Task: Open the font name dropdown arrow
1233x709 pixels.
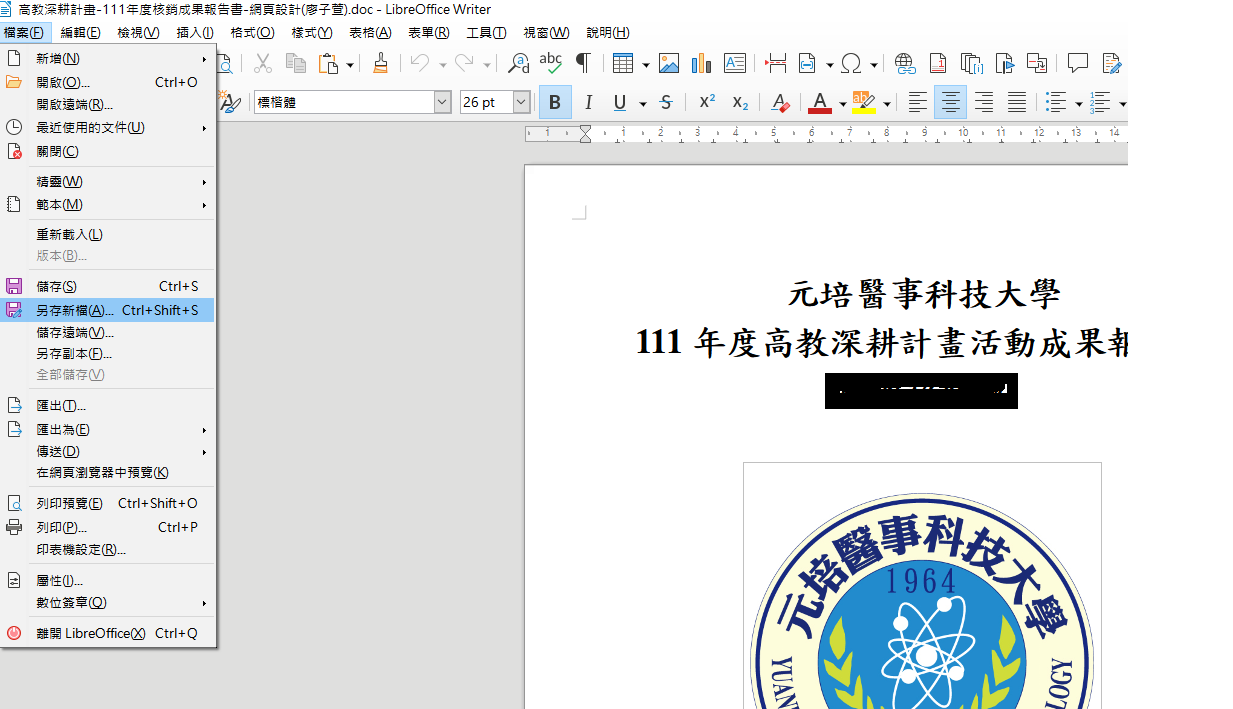Action: point(442,102)
